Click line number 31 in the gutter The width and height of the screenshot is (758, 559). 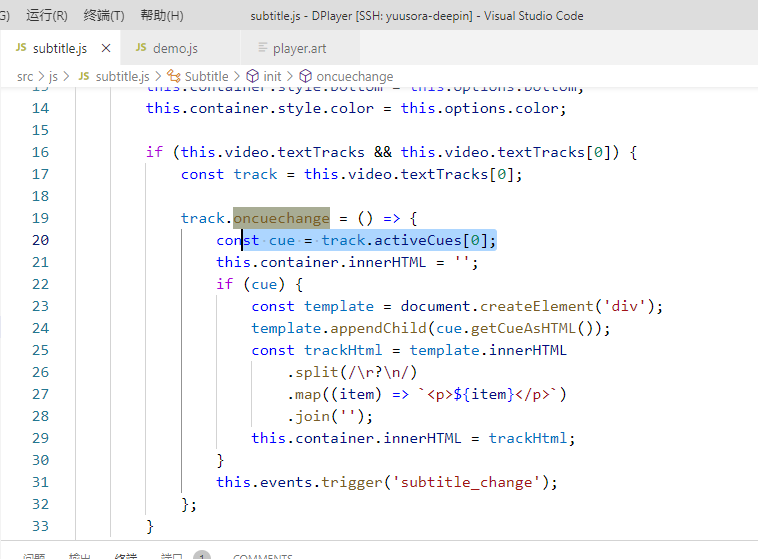(41, 482)
